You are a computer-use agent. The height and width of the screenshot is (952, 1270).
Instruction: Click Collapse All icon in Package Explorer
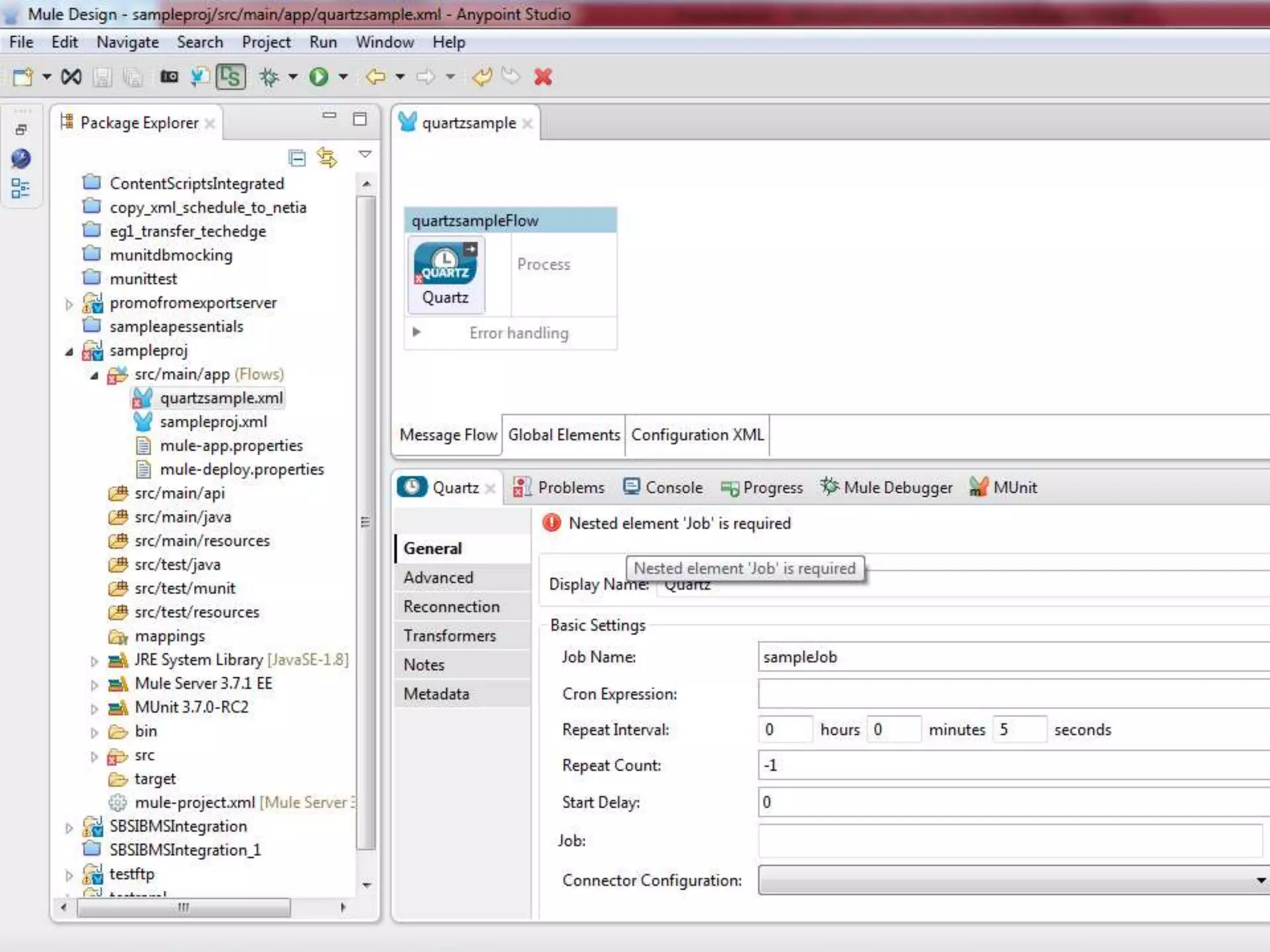point(297,158)
